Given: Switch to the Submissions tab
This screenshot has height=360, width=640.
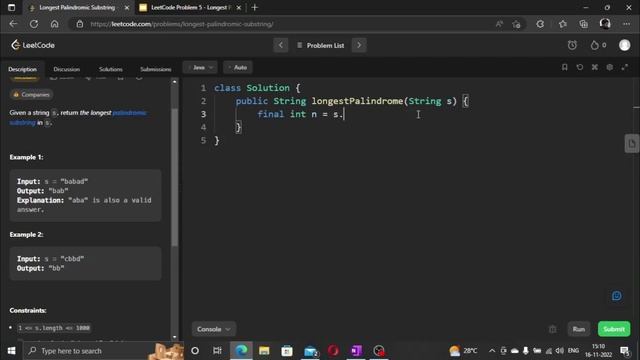Looking at the screenshot, I should pyautogui.click(x=156, y=69).
